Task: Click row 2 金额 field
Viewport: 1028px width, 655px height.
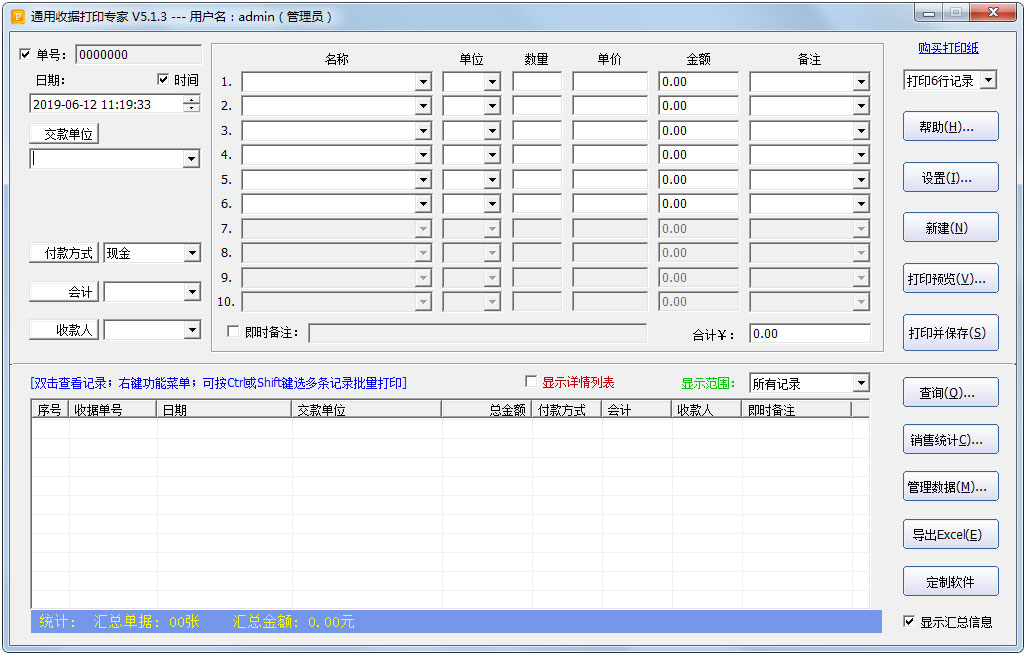Action: pos(698,106)
